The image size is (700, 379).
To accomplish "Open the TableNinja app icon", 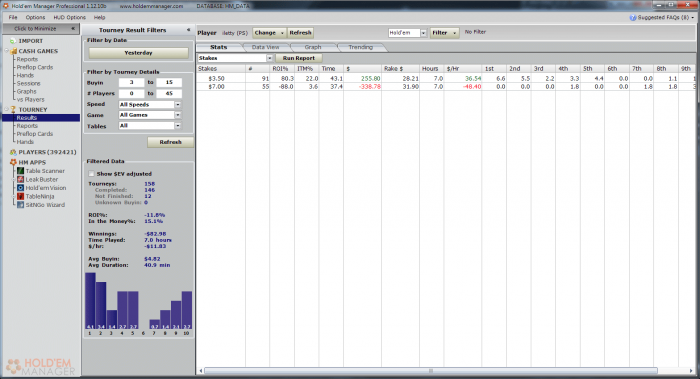I will pos(21,196).
